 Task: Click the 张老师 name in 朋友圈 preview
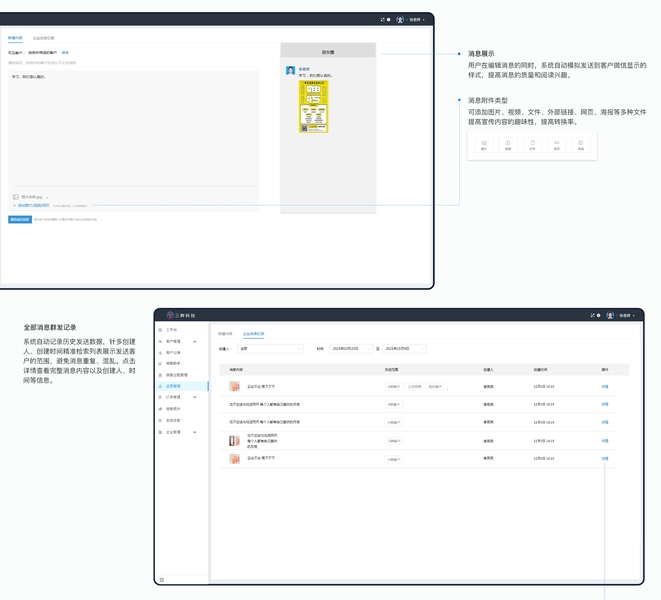tap(304, 69)
